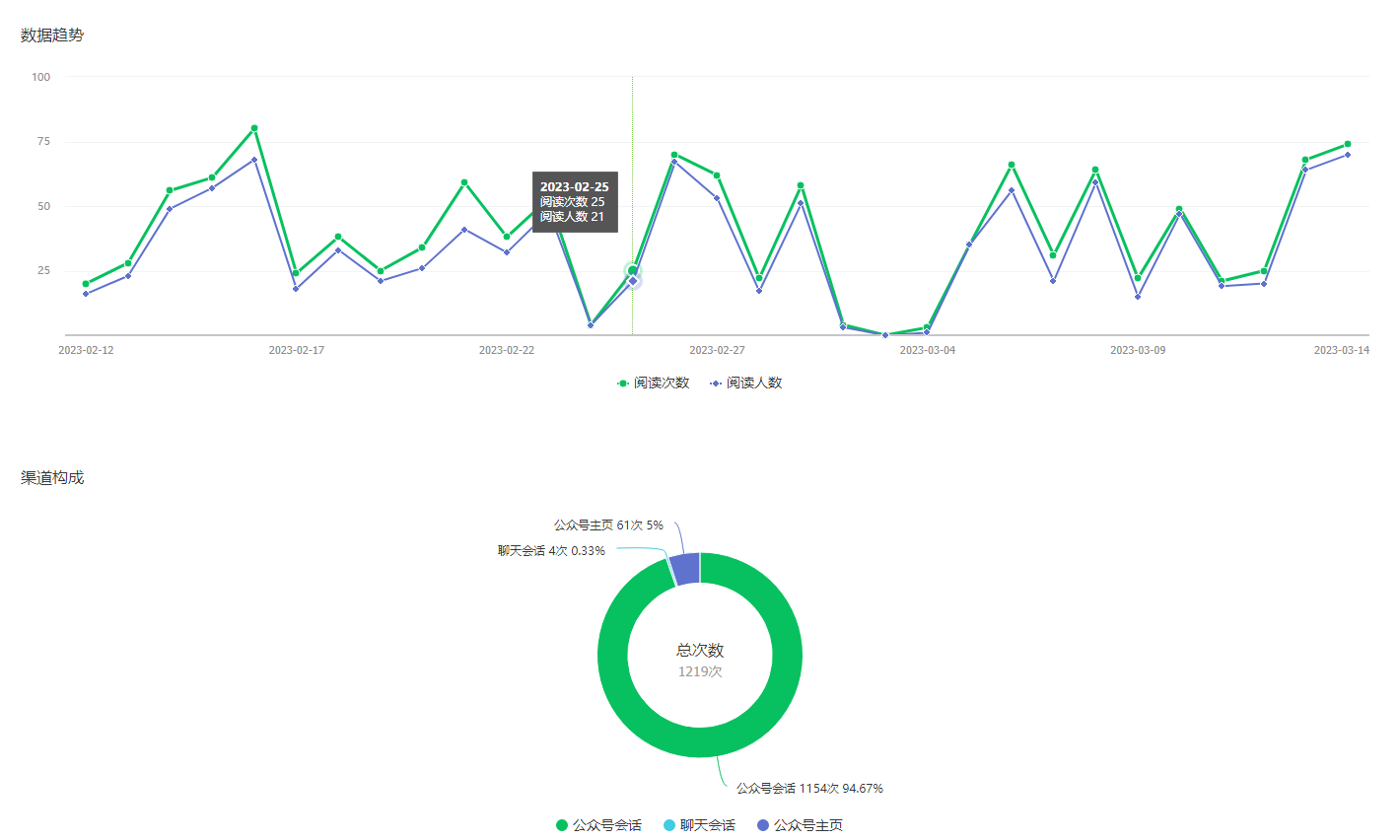Click the purple 公众号主页 donut slice

(x=685, y=570)
